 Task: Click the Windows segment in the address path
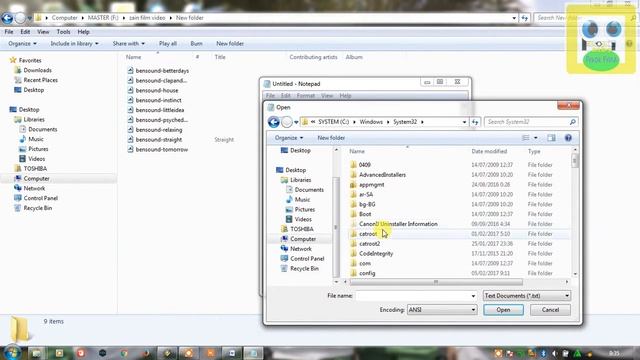click(x=371, y=122)
